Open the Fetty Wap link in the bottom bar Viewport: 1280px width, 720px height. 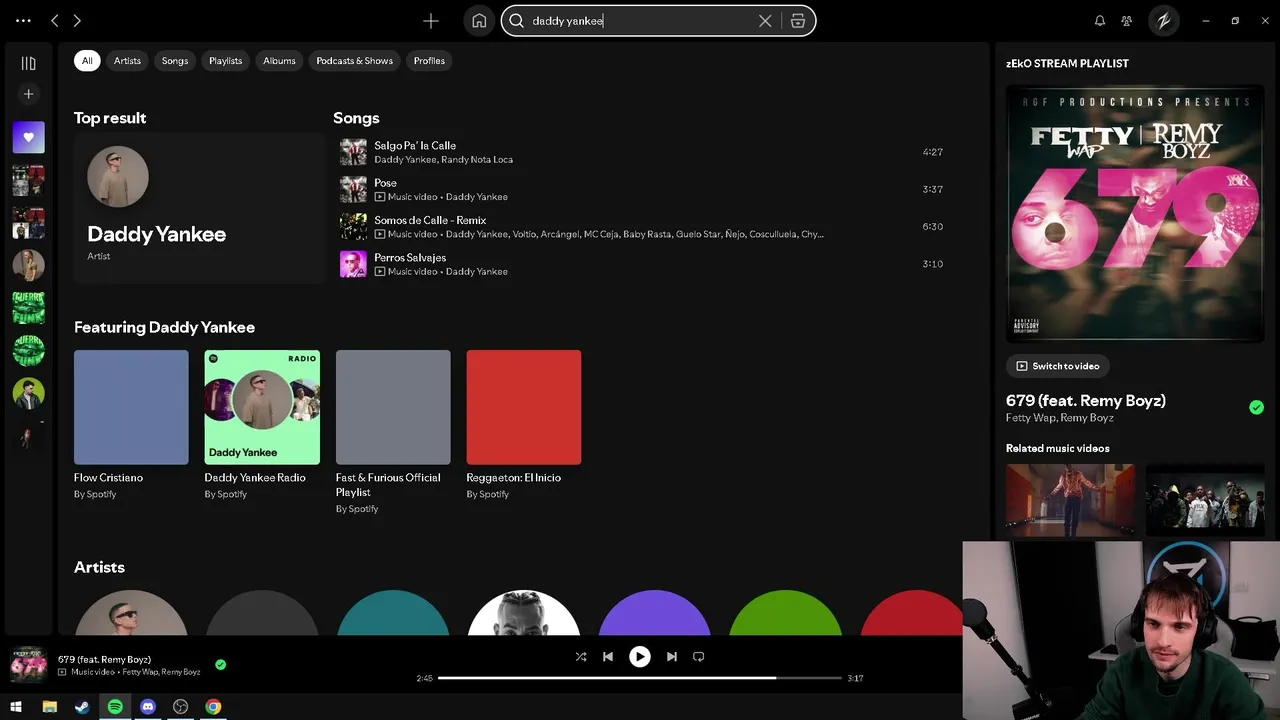[139, 672]
